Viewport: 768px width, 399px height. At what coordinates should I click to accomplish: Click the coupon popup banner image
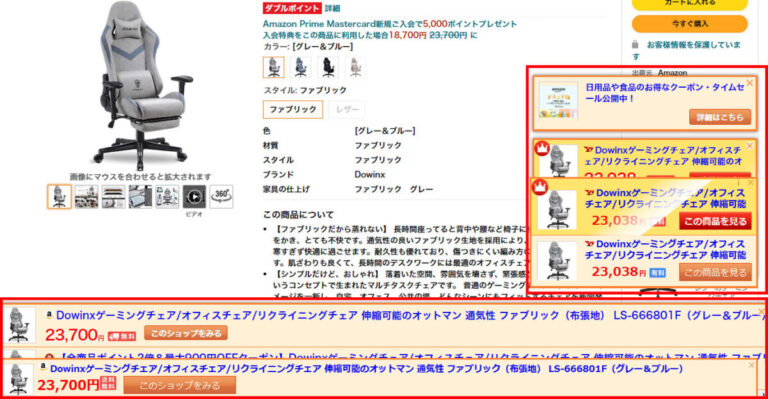click(x=558, y=101)
